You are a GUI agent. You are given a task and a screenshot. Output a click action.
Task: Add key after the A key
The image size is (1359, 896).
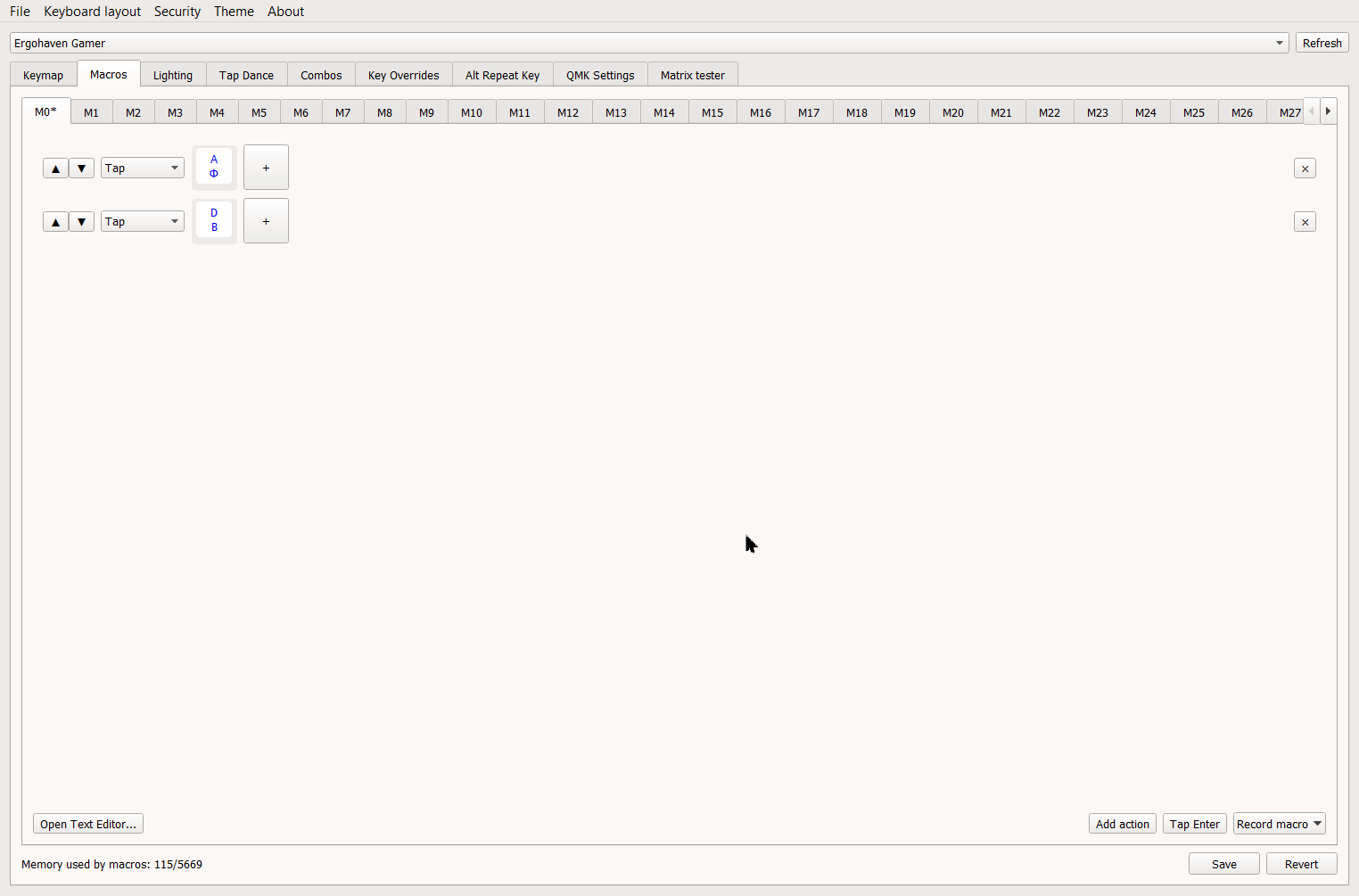click(x=266, y=168)
